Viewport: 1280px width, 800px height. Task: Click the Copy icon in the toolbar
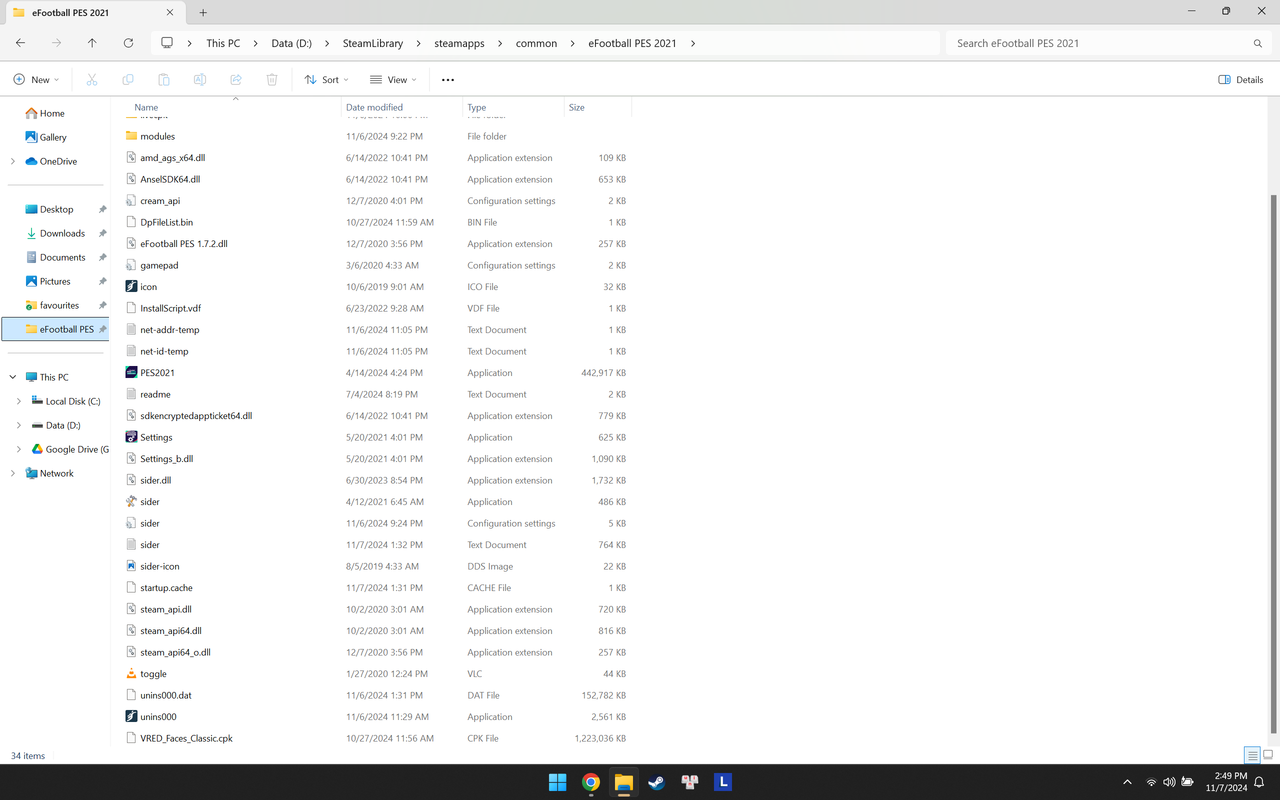pos(128,79)
